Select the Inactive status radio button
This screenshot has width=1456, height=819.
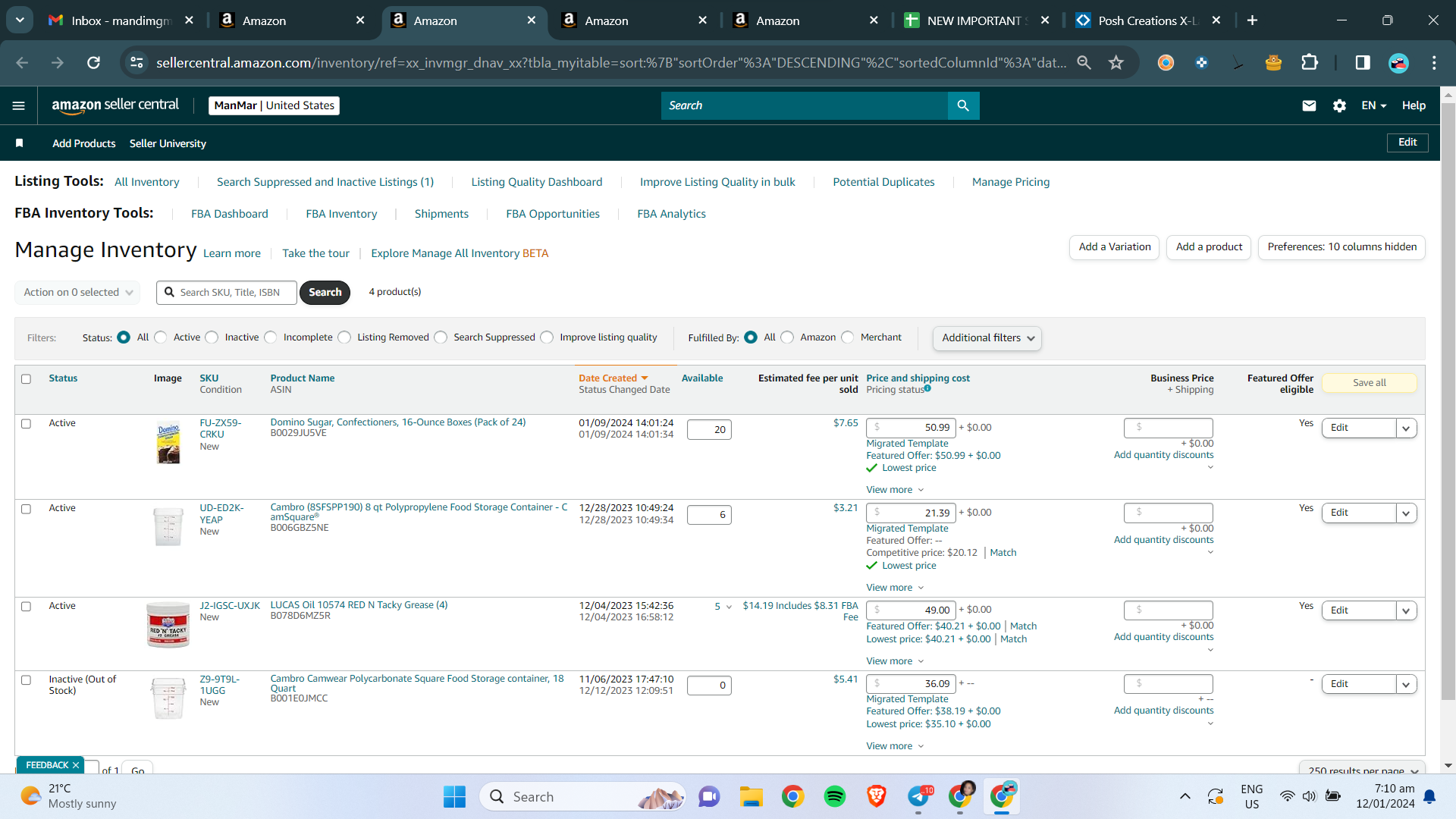(x=212, y=337)
